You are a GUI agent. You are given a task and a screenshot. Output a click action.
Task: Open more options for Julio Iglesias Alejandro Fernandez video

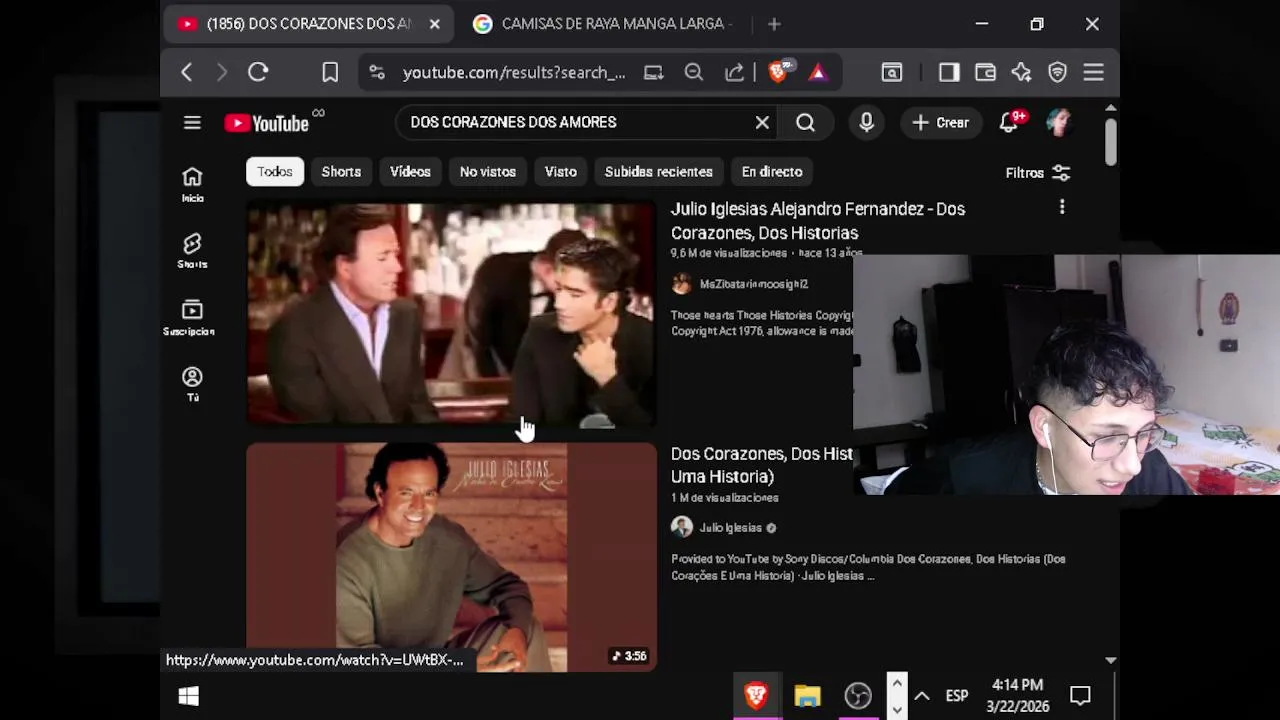point(1062,207)
